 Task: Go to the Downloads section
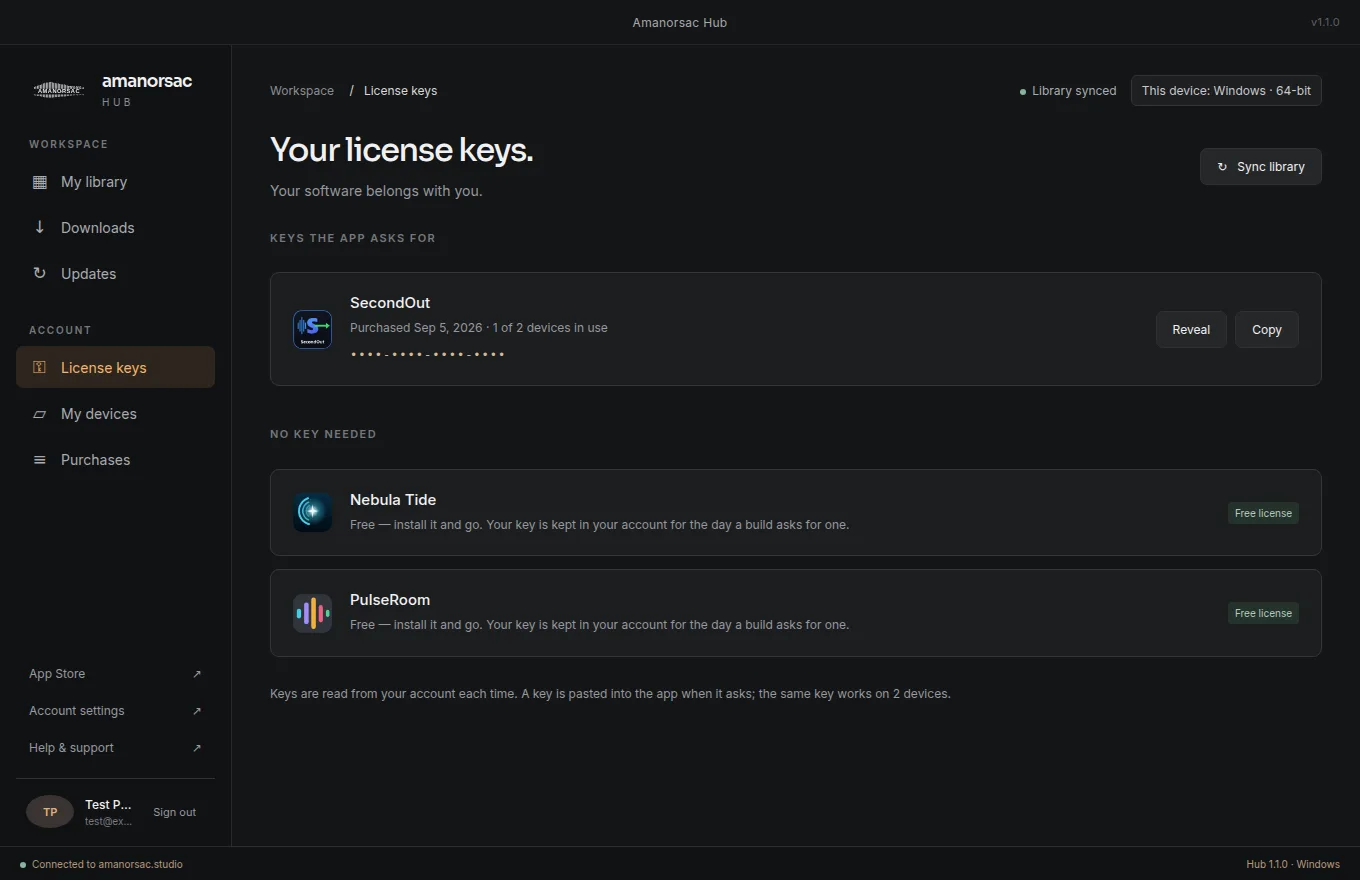coord(115,228)
